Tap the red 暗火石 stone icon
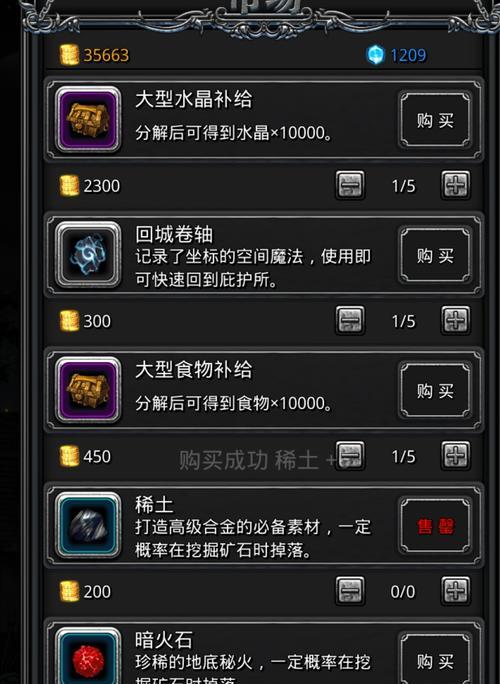This screenshot has width=500, height=684. [88, 658]
